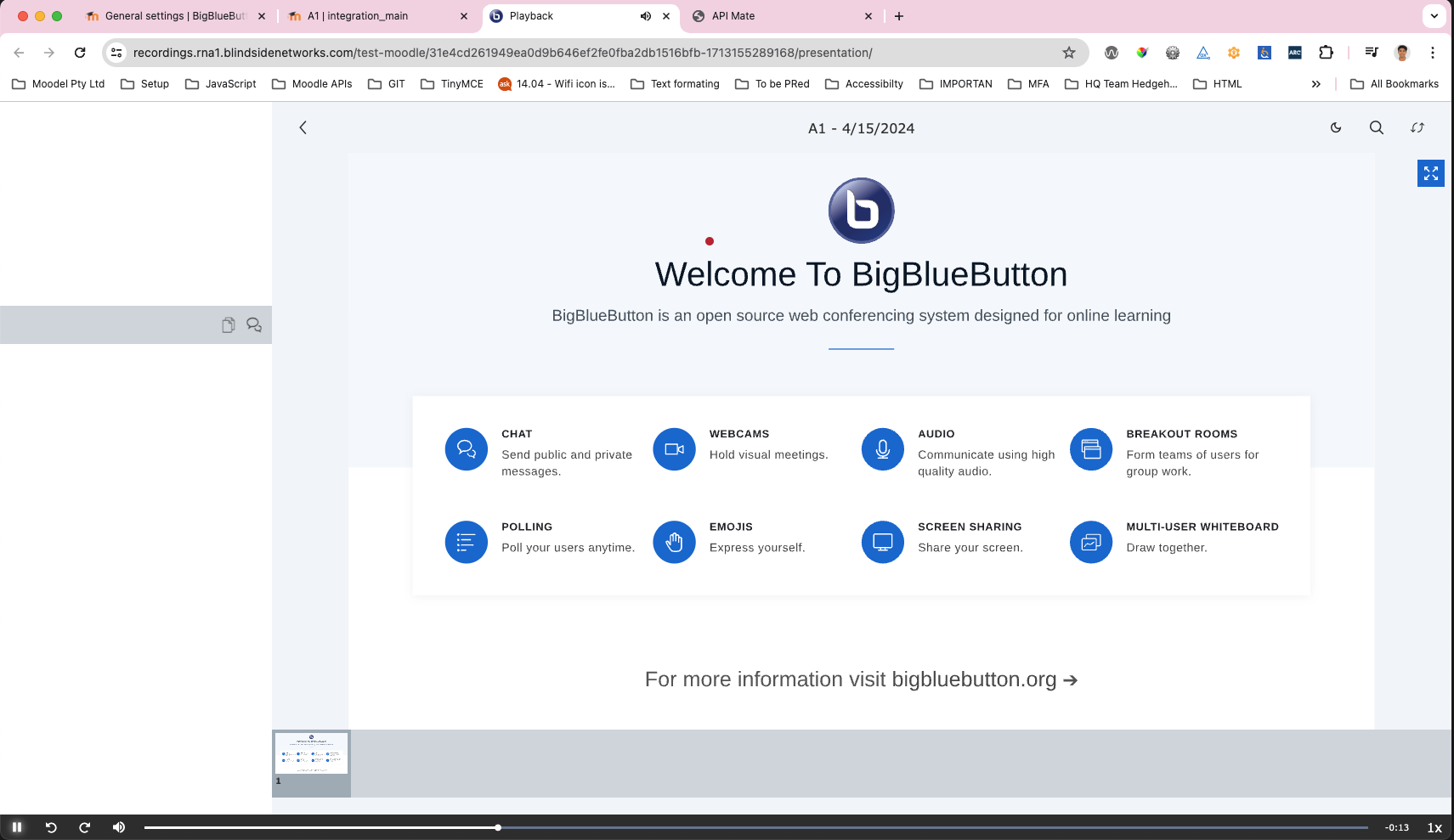Close the Playback browser tab
This screenshot has height=840, width=1454.
666,16
